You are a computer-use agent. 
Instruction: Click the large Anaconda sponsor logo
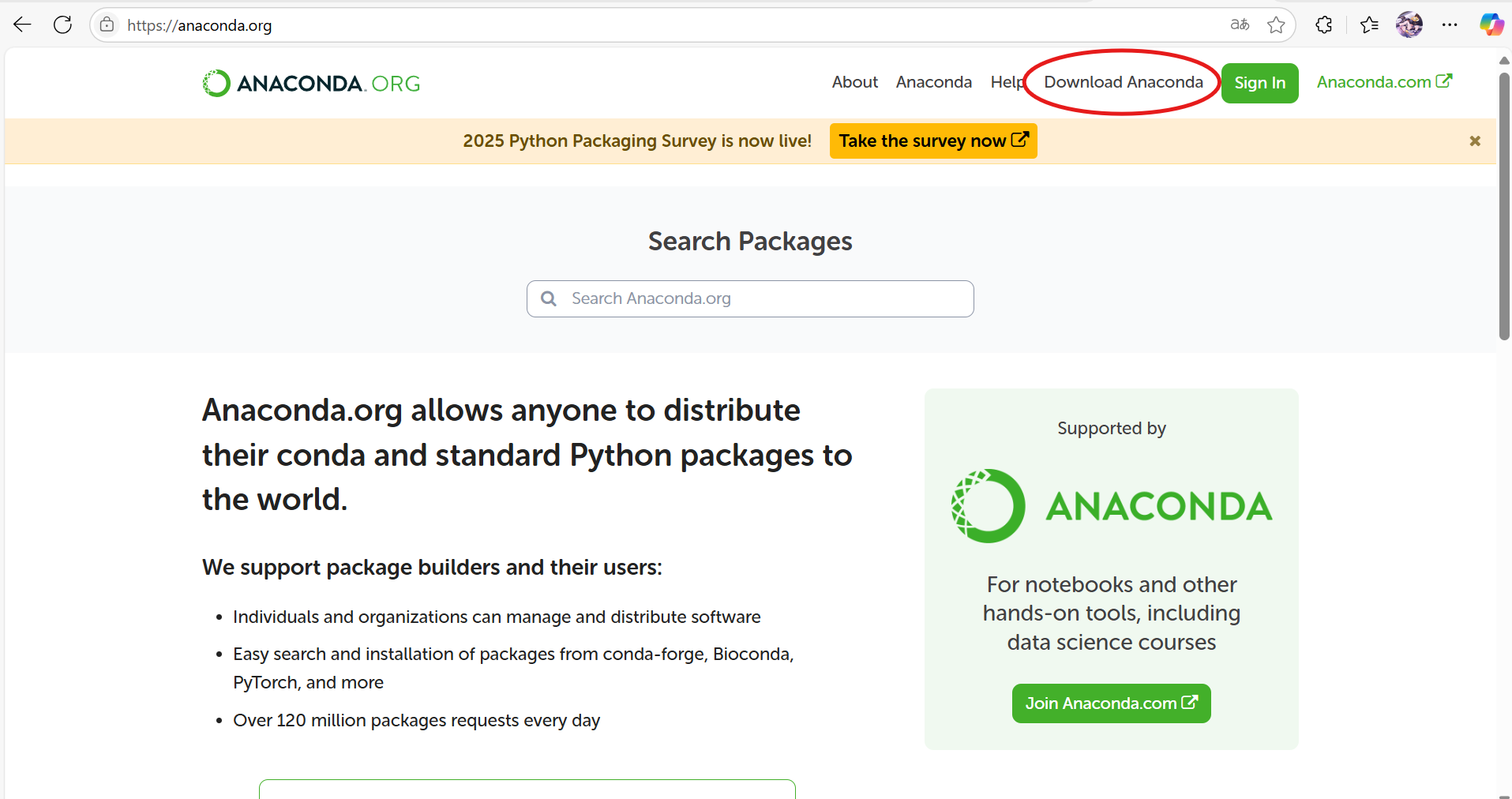click(1112, 506)
